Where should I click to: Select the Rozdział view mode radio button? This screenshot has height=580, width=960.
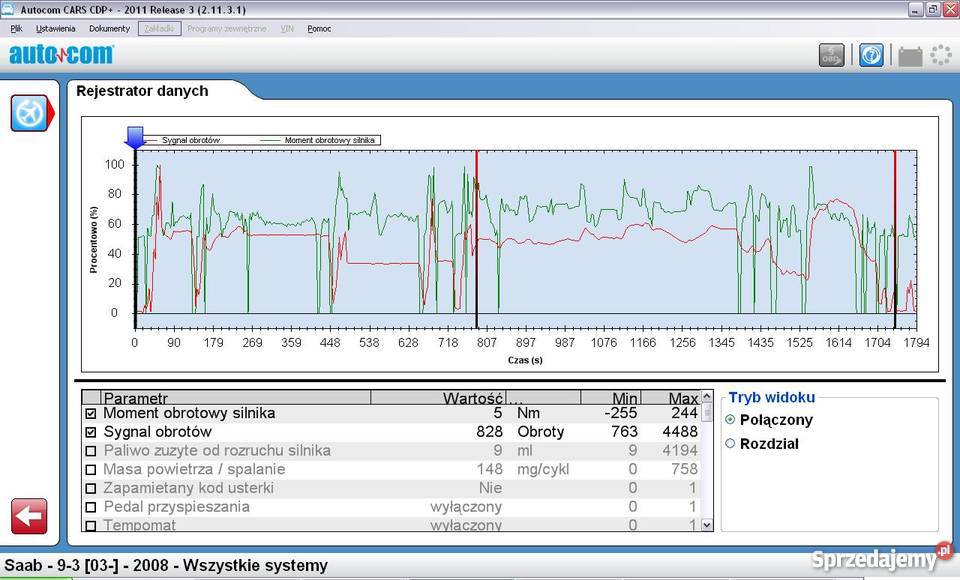[x=730, y=444]
